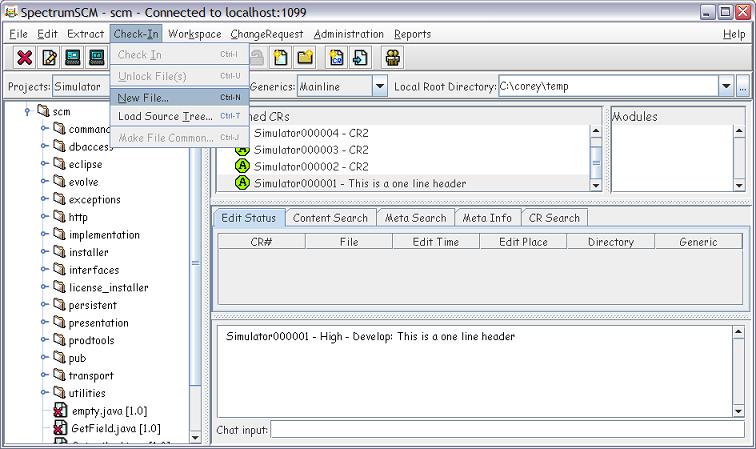Open the File menu

point(18,34)
